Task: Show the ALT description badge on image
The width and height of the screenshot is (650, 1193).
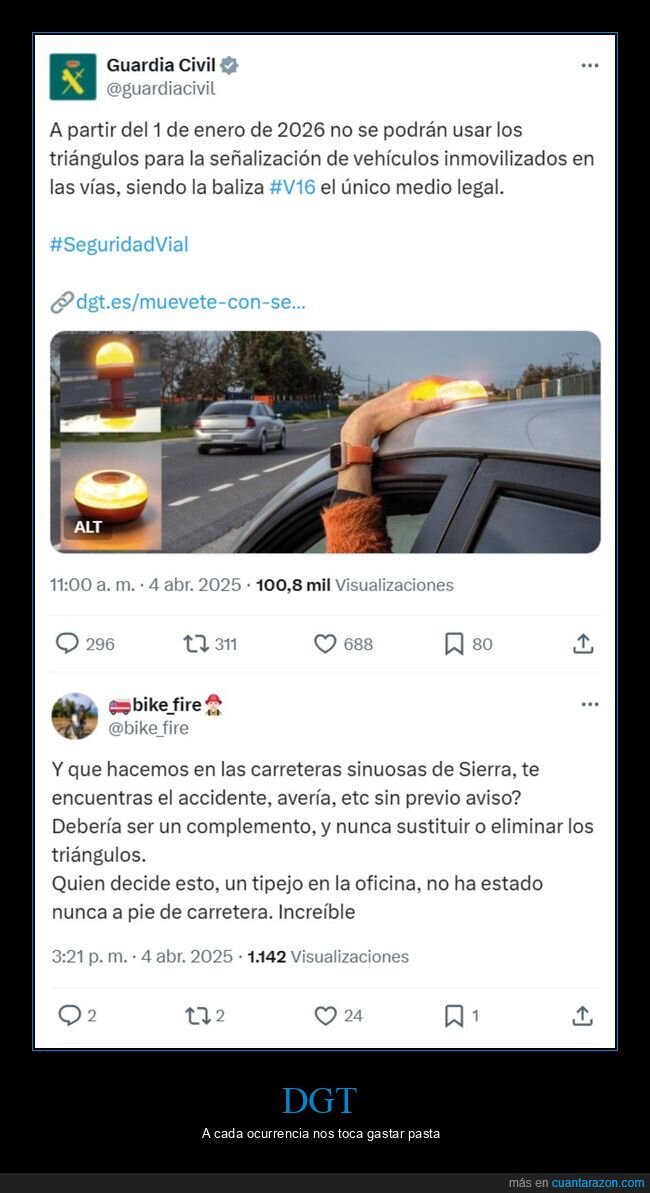Action: point(88,527)
